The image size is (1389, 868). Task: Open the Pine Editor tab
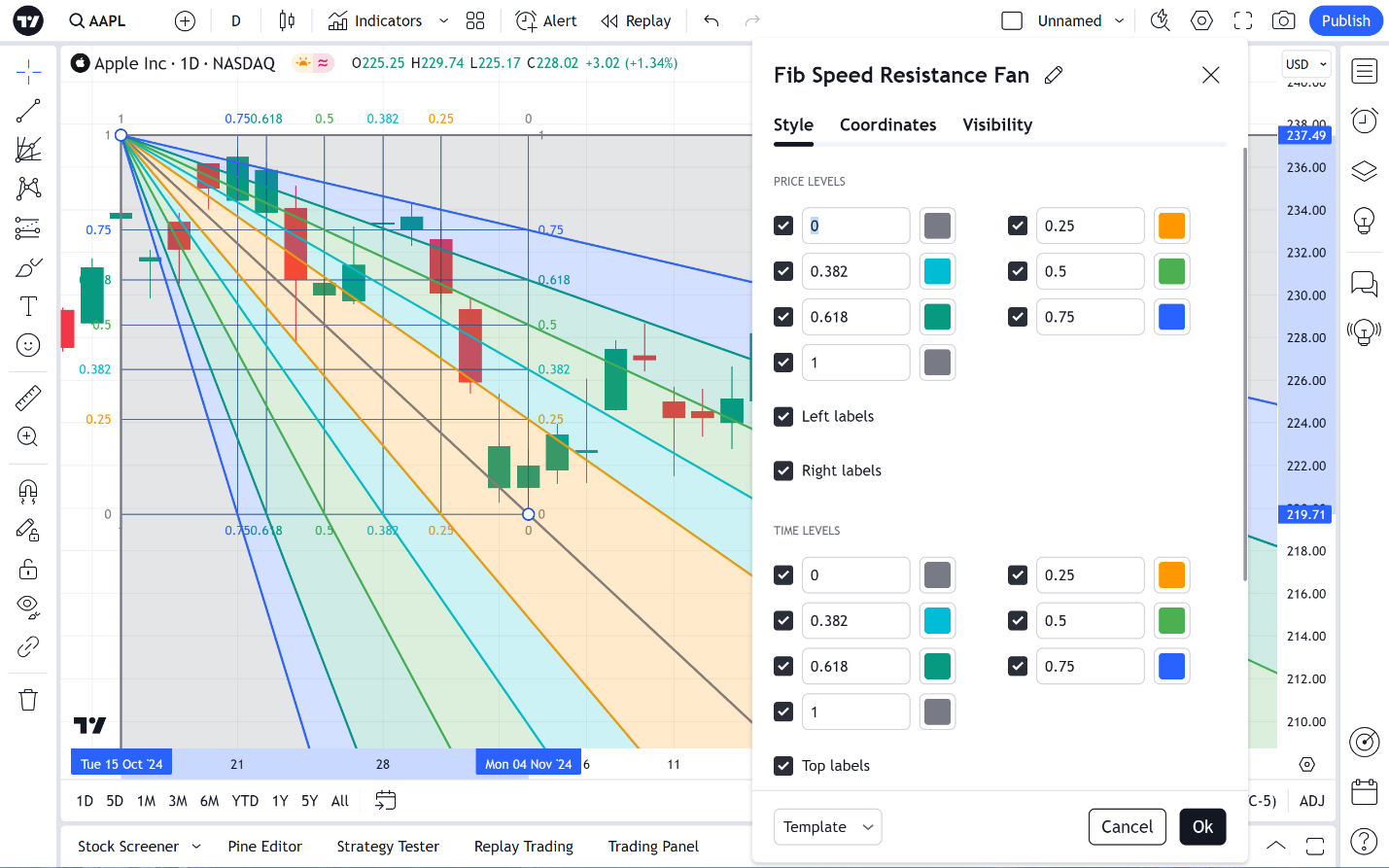[265, 847]
